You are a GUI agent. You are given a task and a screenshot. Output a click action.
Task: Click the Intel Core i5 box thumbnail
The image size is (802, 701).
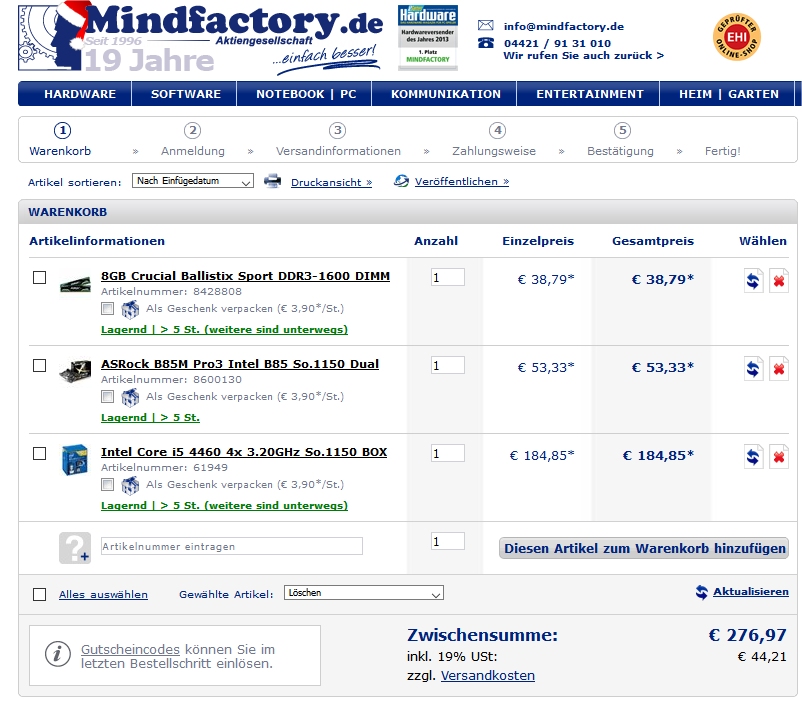pos(75,460)
